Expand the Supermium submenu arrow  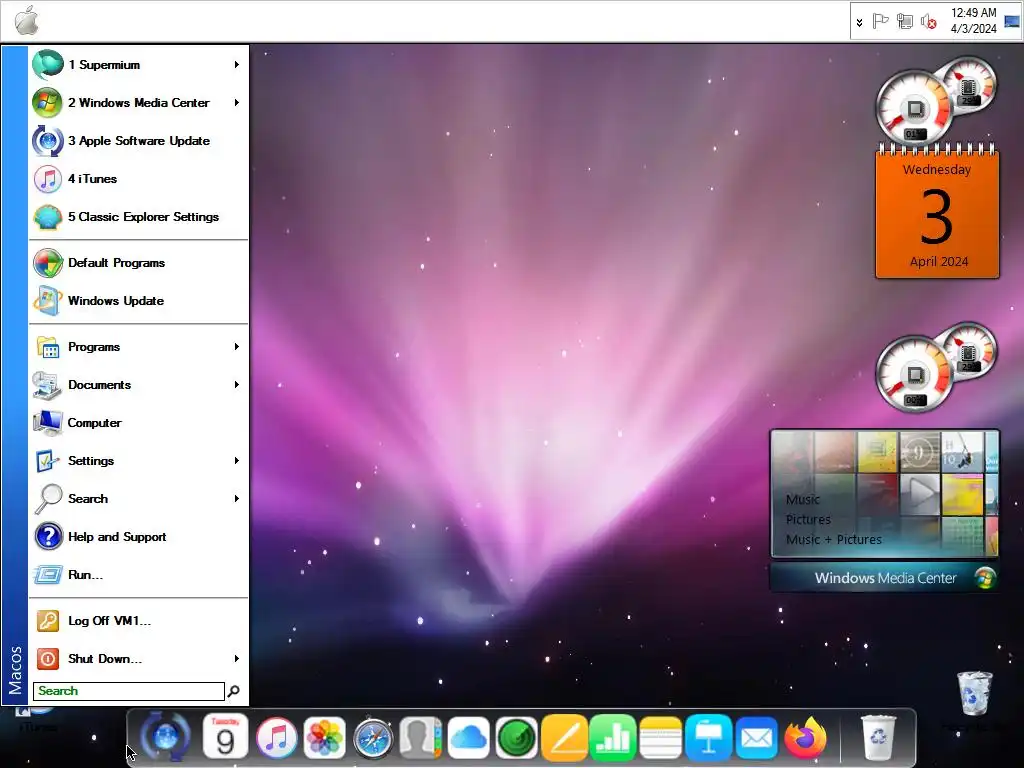coord(236,65)
